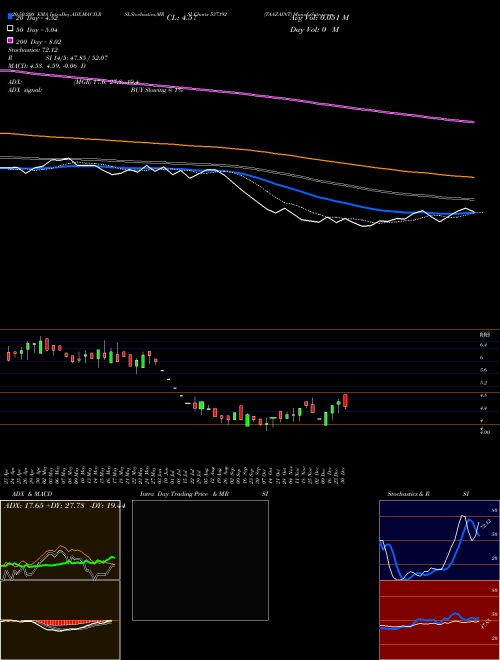Click the magenta 200 Day legend swatch
The image size is (500, 660).
pyautogui.click(x=10, y=40)
